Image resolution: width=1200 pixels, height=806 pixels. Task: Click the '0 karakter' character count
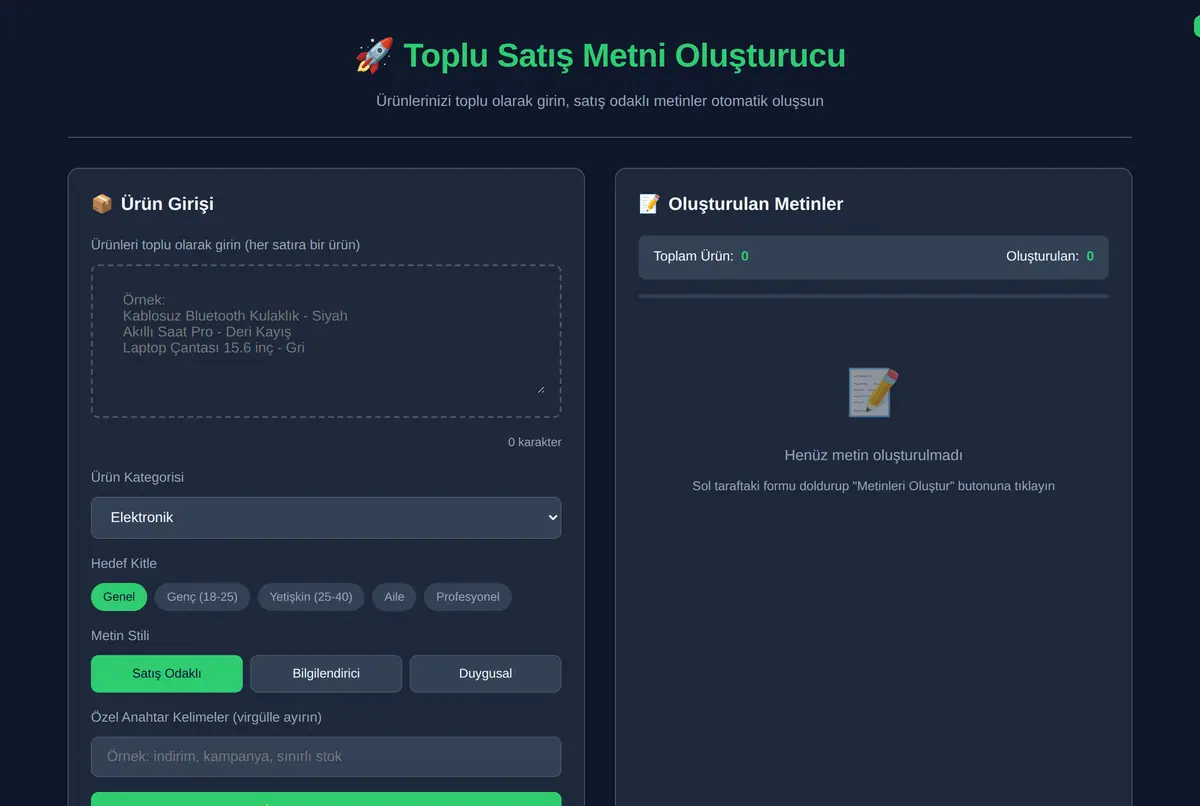[535, 442]
